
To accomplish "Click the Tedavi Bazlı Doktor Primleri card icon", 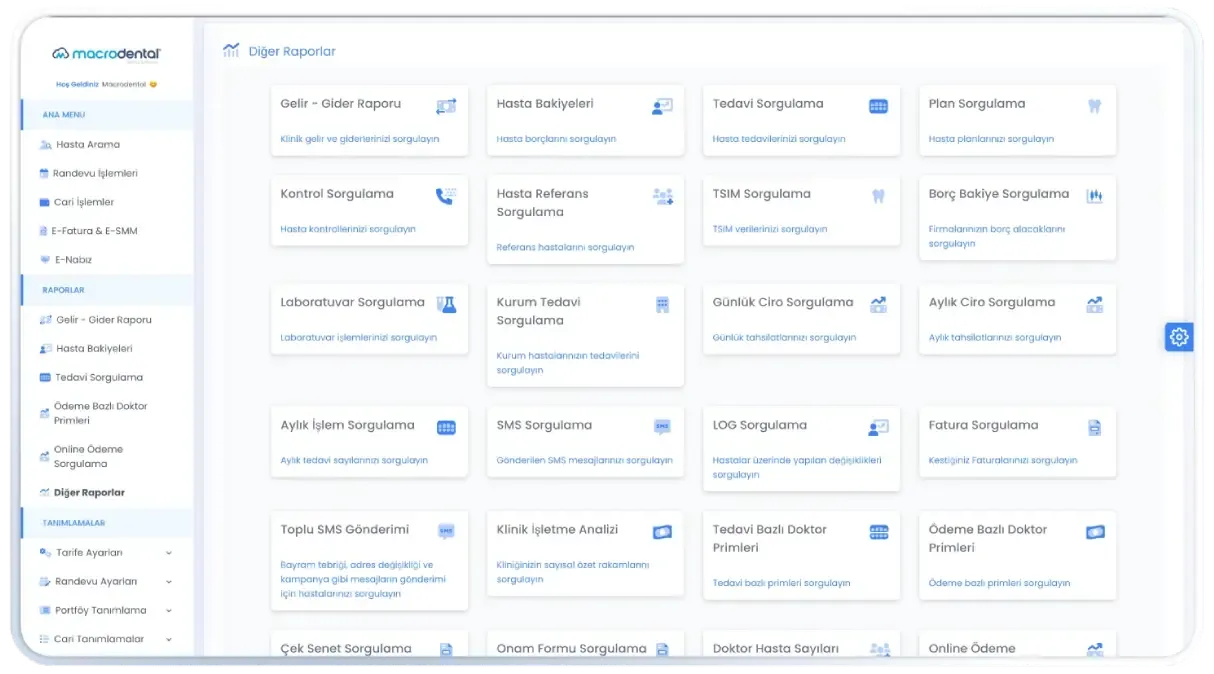I will click(878, 531).
